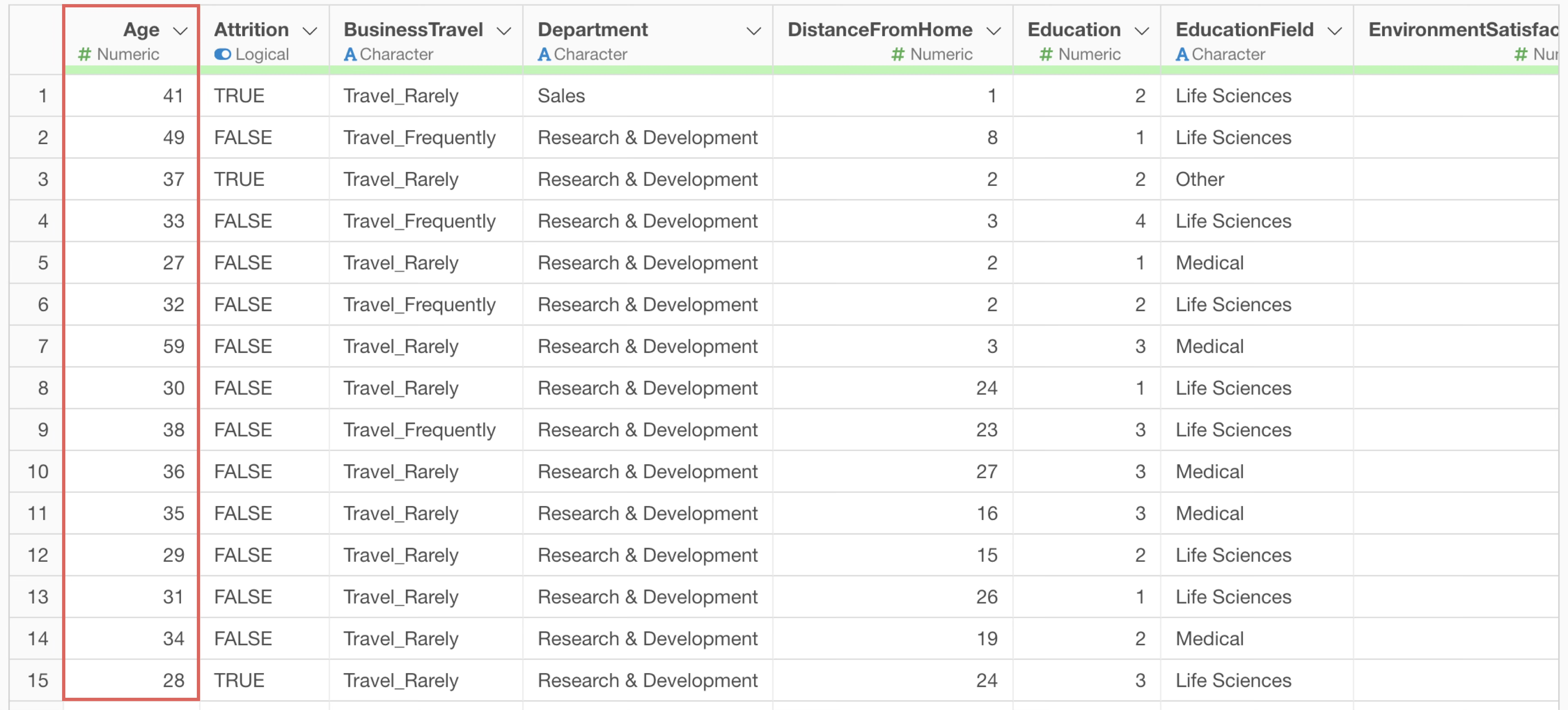Select the Department column header name

(593, 30)
